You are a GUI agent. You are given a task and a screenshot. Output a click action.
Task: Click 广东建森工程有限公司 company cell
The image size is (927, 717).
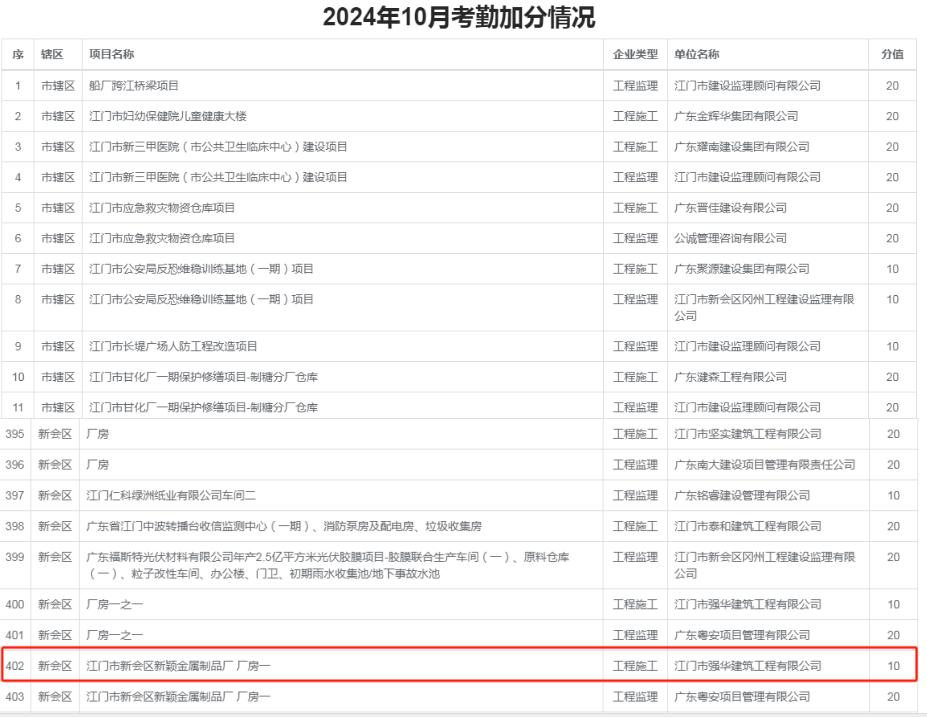point(730,377)
